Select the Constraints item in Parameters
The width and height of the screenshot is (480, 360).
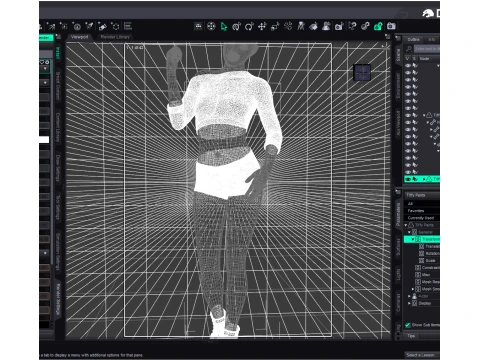(427, 268)
